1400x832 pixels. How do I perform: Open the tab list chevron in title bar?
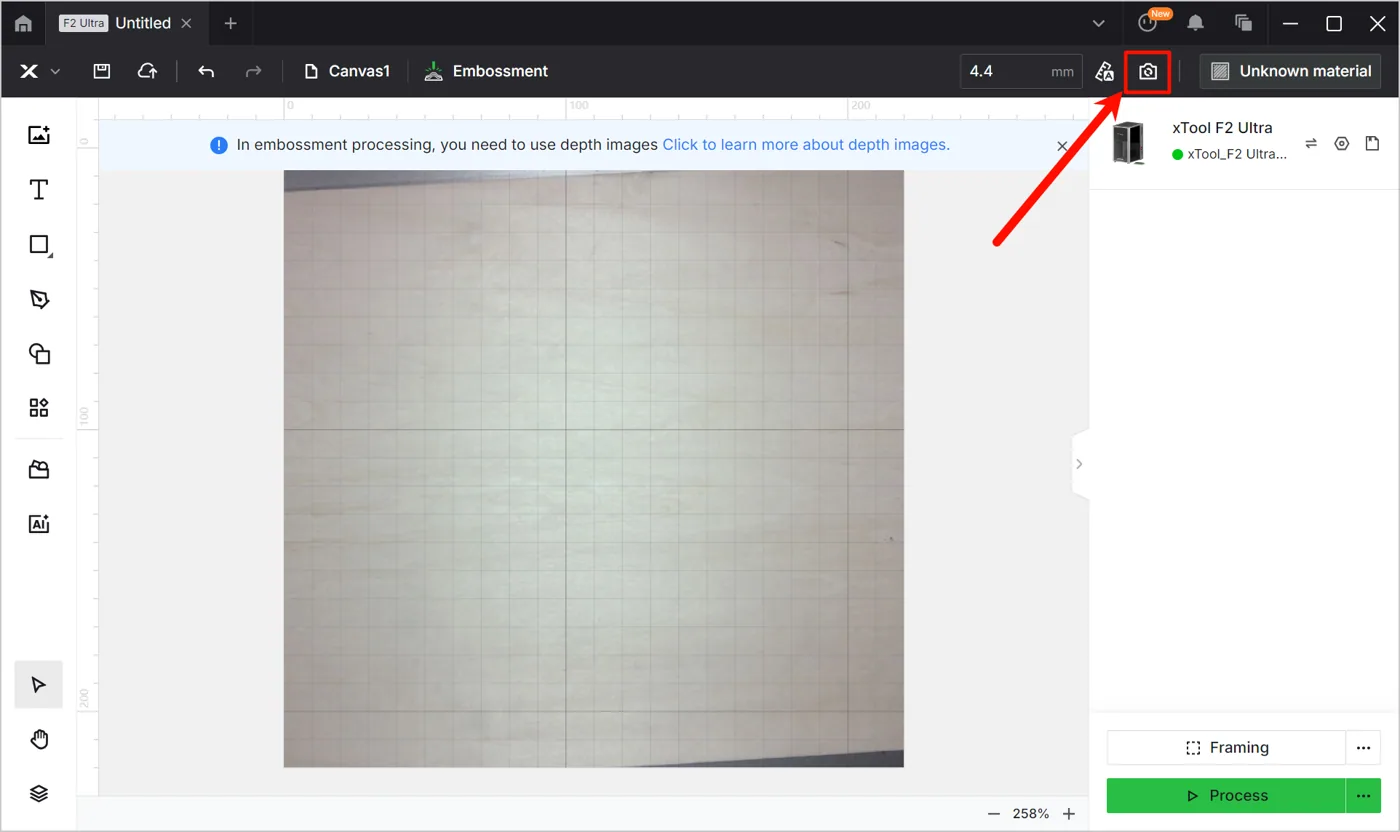1098,23
